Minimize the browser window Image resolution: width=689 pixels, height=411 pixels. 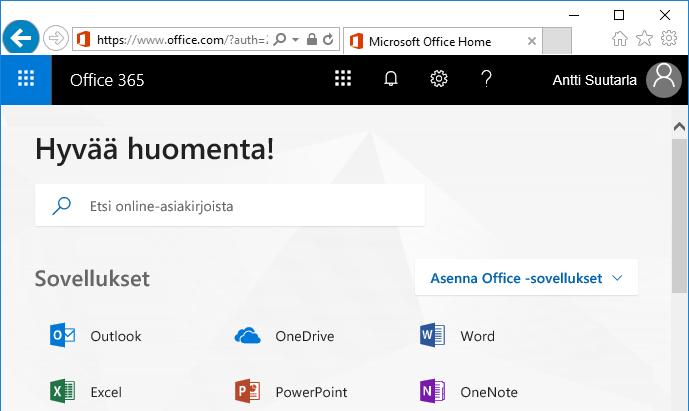coord(574,15)
